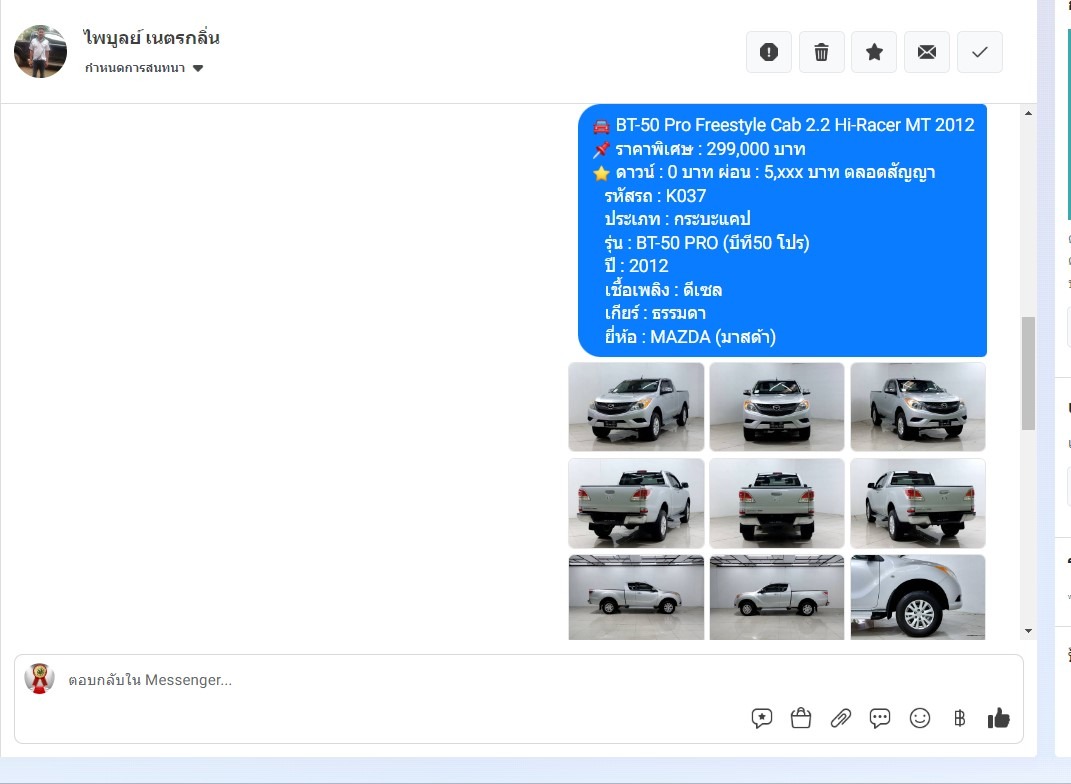Click the ประเภท : กระบะแคป text
Screen dimensions: 1071x784
[678, 219]
